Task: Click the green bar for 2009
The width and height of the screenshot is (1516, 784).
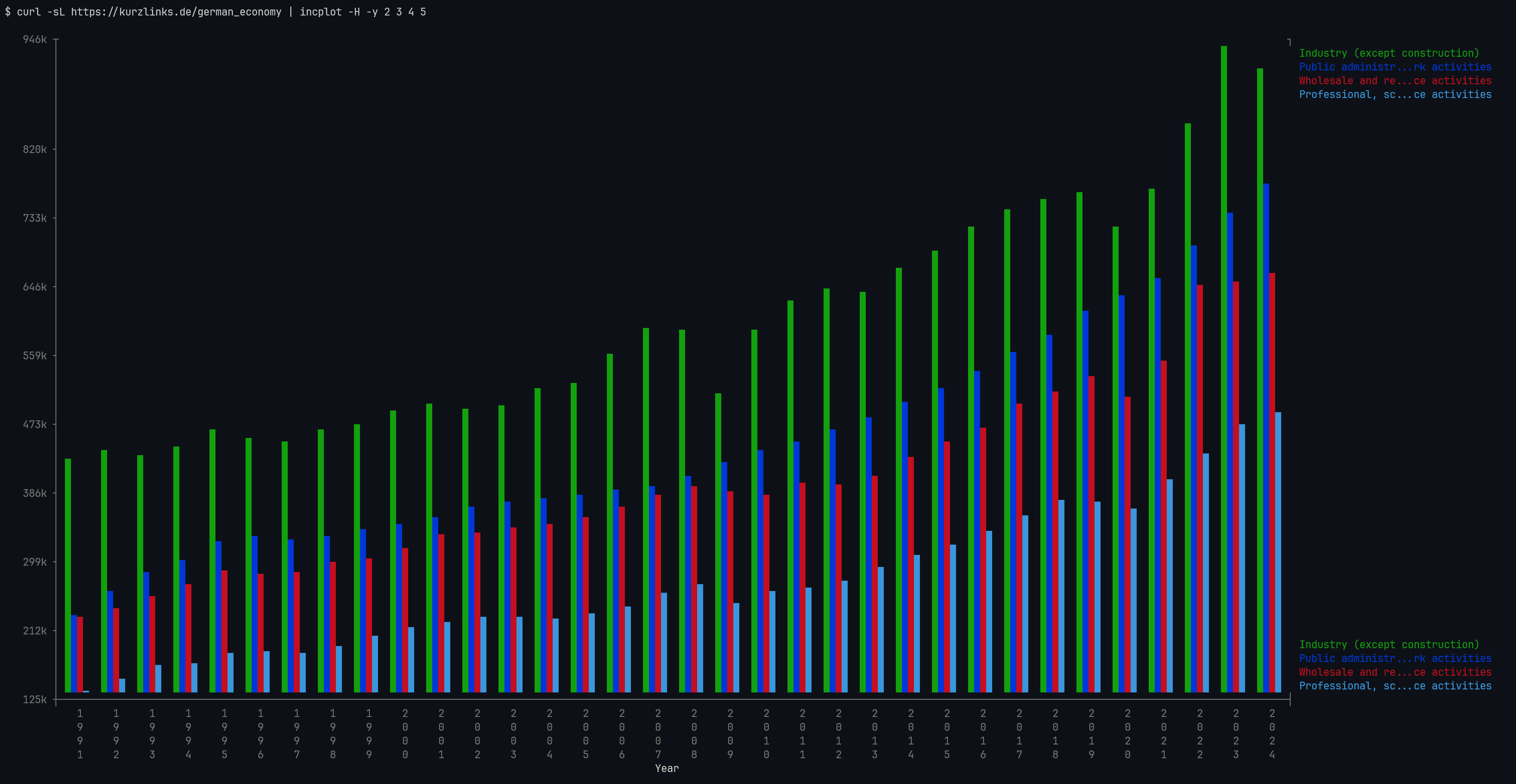Action: click(x=718, y=541)
